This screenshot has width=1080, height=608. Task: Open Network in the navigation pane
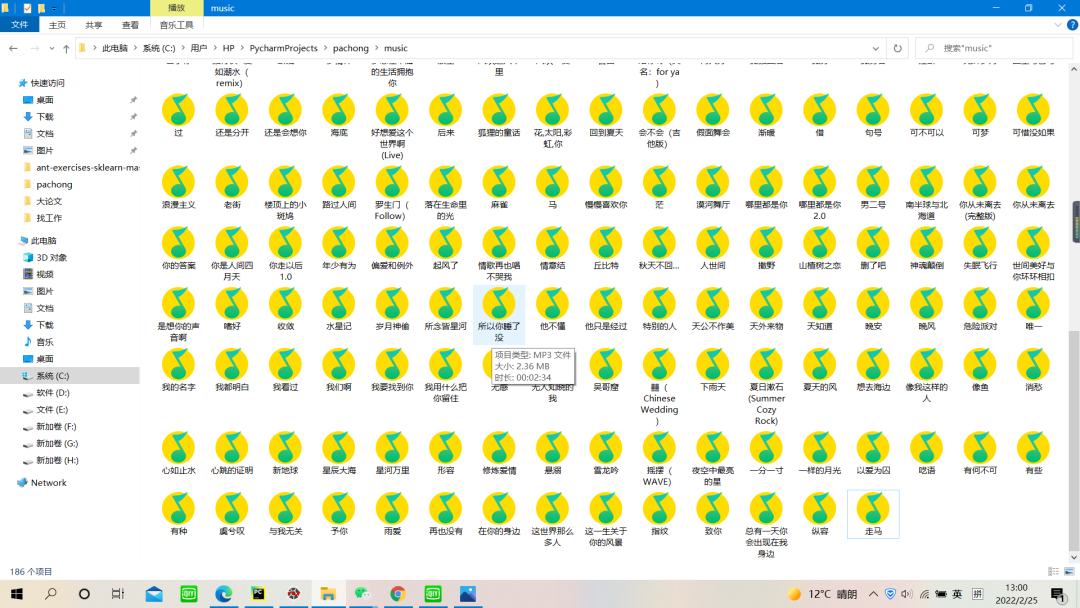[48, 483]
